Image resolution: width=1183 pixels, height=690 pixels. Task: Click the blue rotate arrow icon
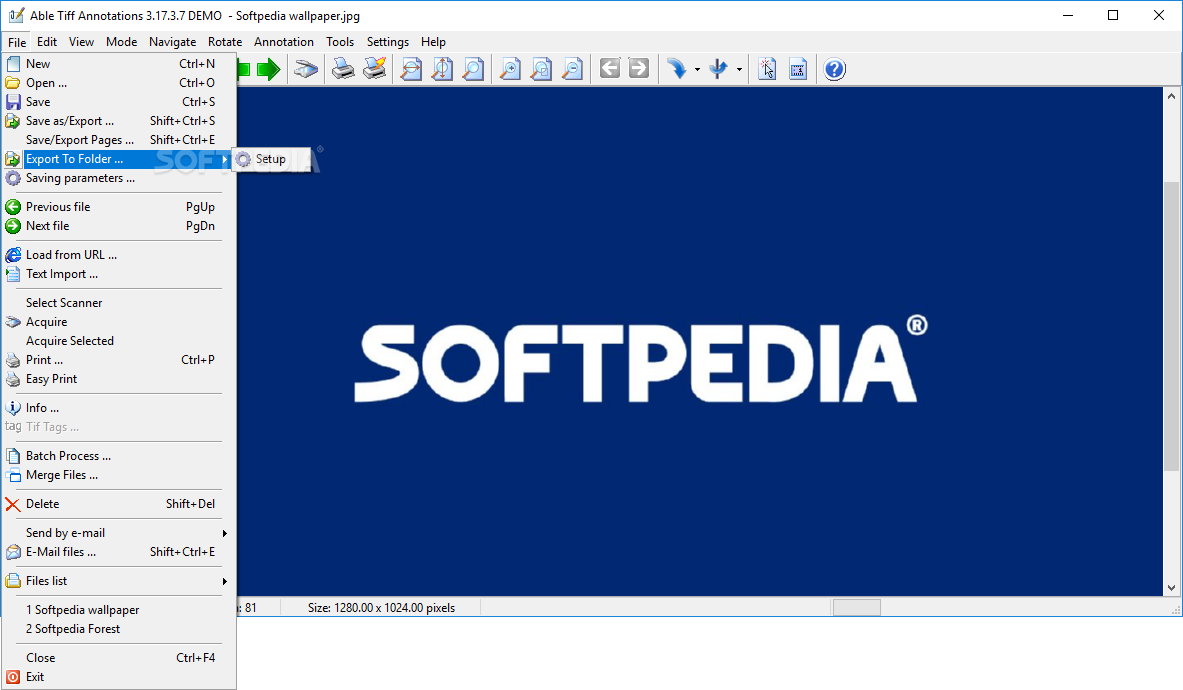(677, 69)
